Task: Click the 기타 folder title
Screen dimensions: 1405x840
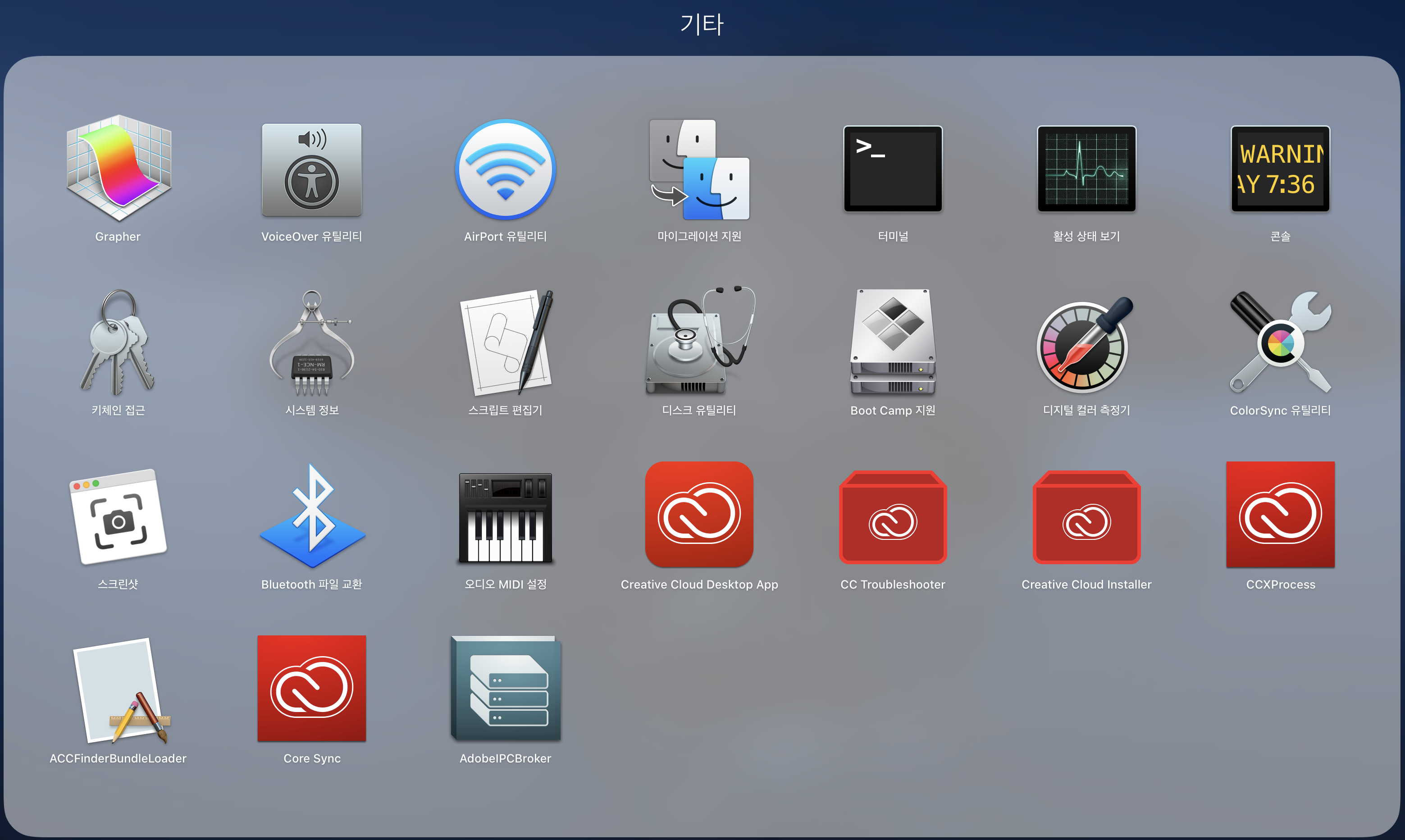Action: (x=702, y=24)
